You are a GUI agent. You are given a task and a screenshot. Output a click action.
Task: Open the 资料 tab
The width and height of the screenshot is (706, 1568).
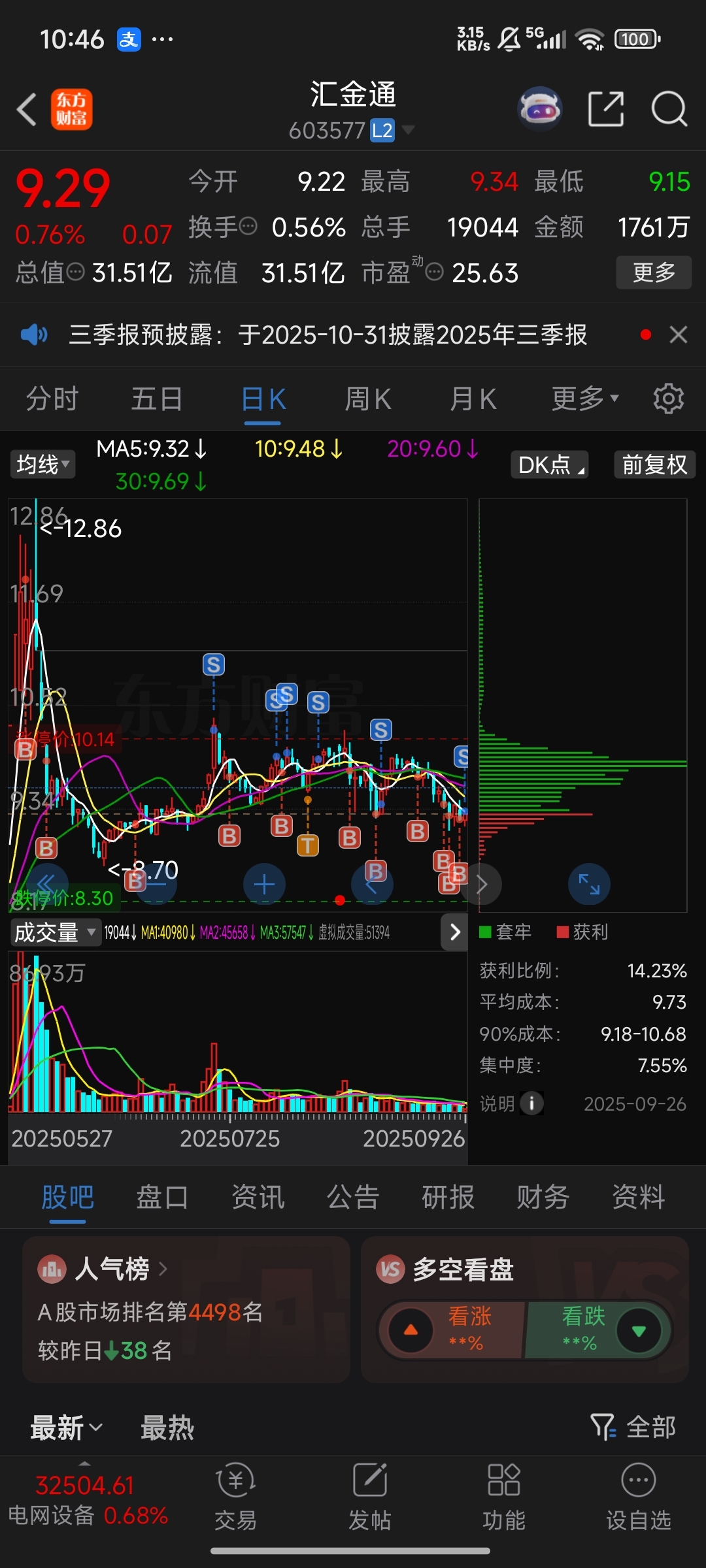(x=639, y=1198)
